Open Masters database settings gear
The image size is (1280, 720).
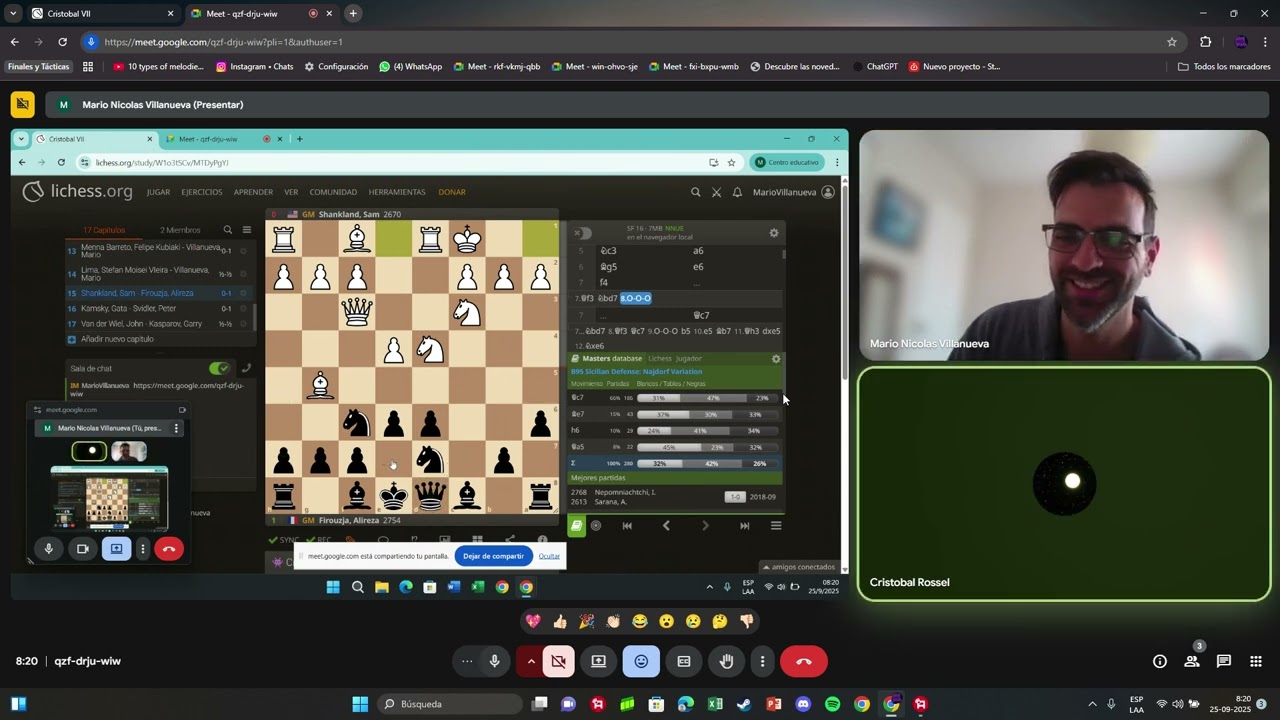point(775,358)
